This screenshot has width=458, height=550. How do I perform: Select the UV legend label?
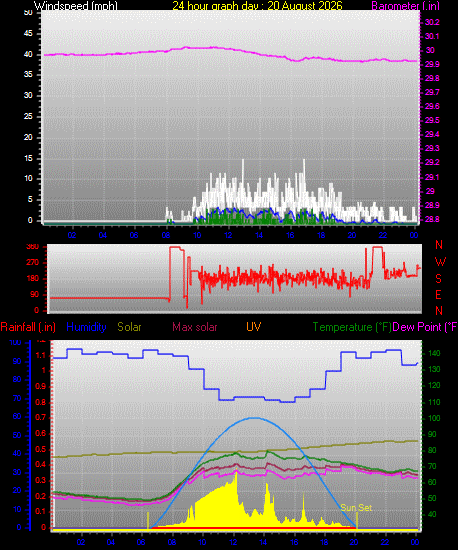[254, 327]
